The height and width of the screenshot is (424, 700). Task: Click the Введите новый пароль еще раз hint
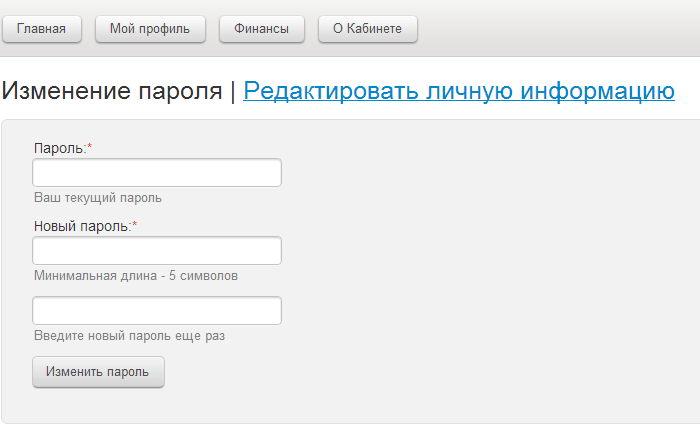click(x=129, y=336)
